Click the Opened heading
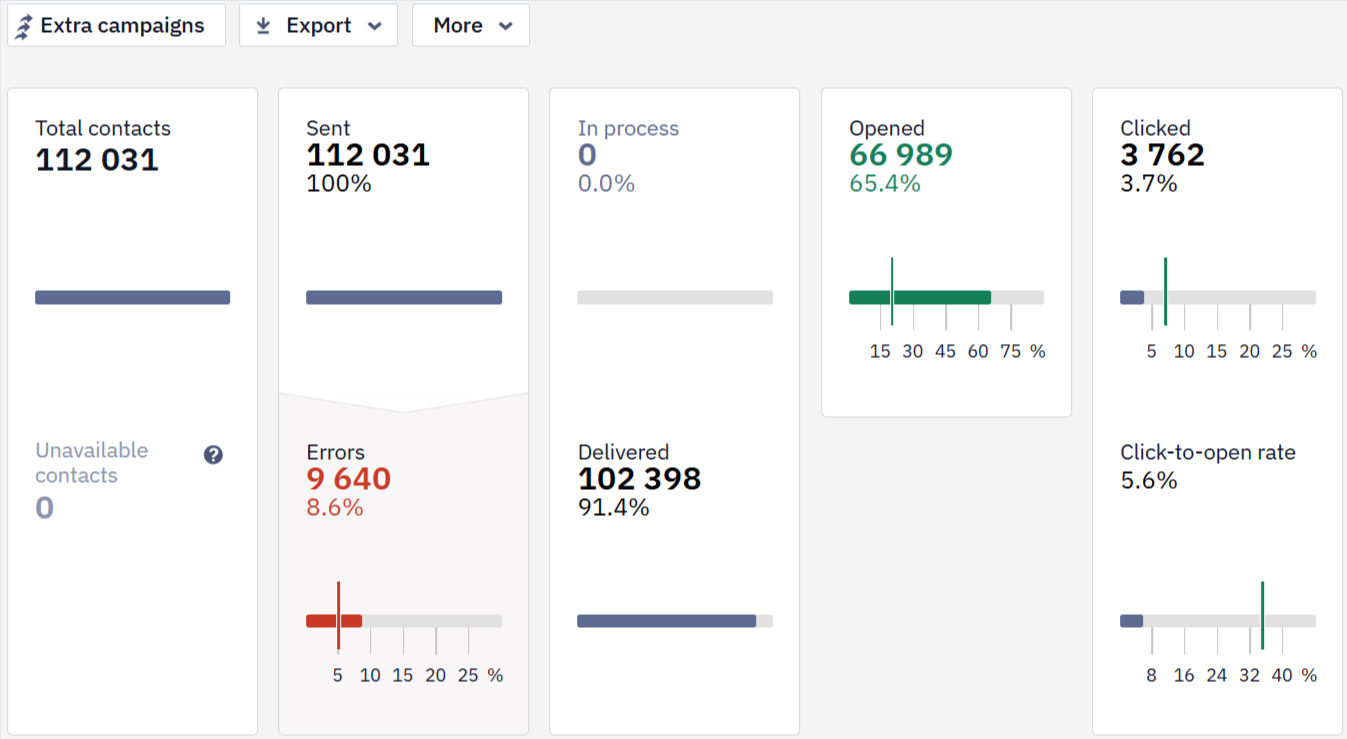The width and height of the screenshot is (1347, 739). pyautogui.click(x=887, y=128)
